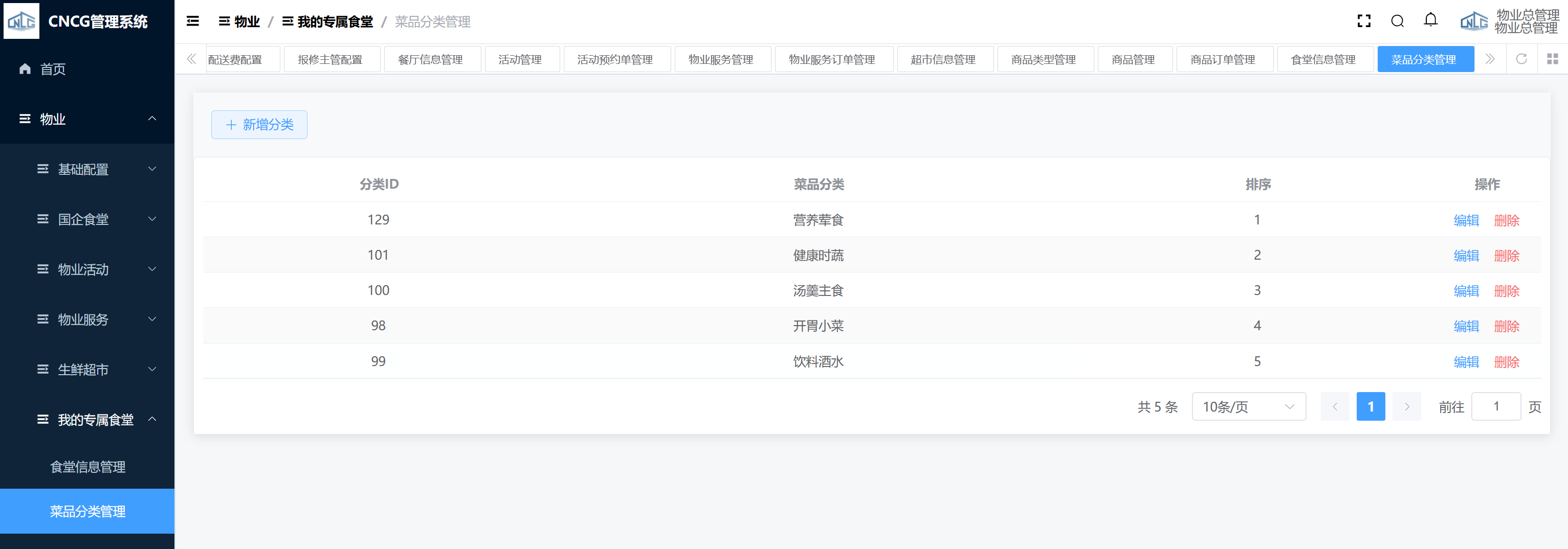Open 食堂信息管理 in sidebar menu
Screen dimensions: 1568x549
point(87,467)
